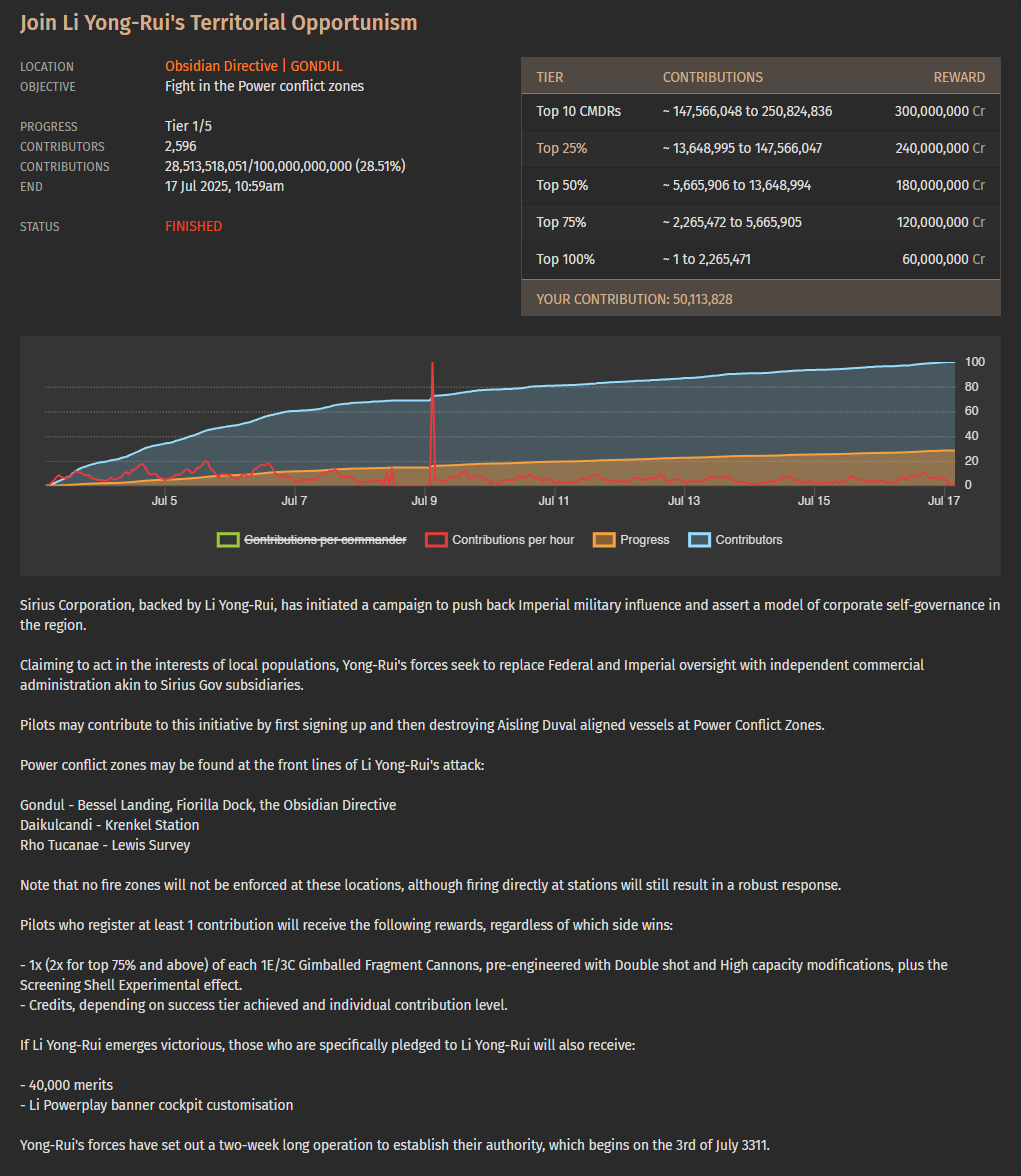The image size is (1021, 1176).
Task: Click the Daikulcandi - Krenkel Station line
Action: pyautogui.click(x=110, y=825)
